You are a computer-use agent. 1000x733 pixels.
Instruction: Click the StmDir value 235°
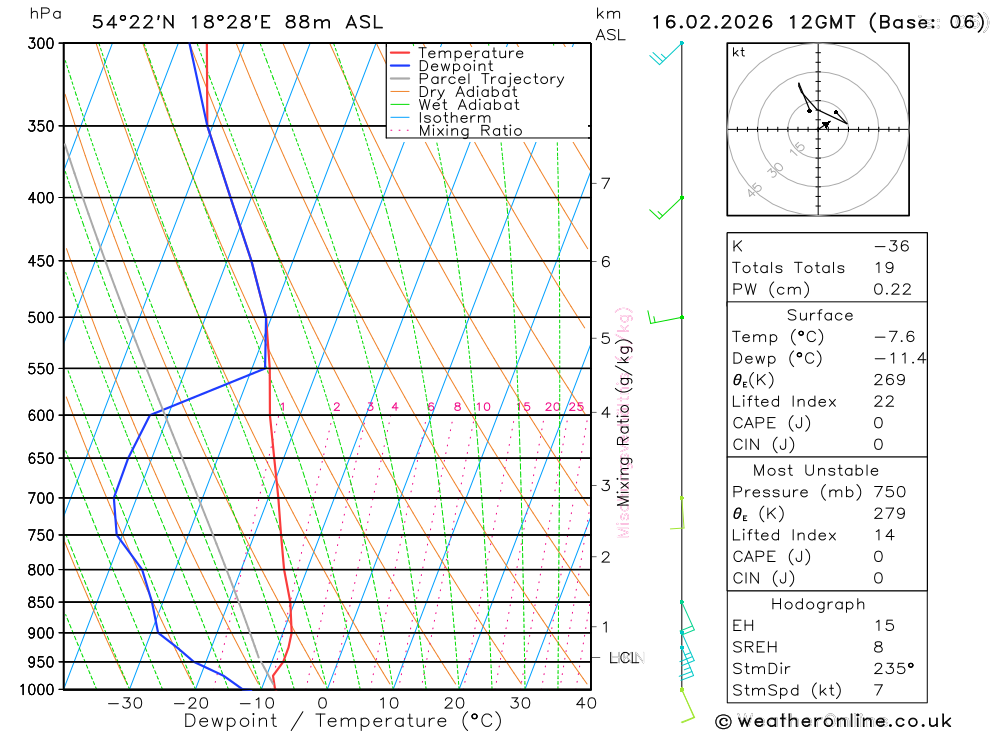pyautogui.click(x=893, y=669)
